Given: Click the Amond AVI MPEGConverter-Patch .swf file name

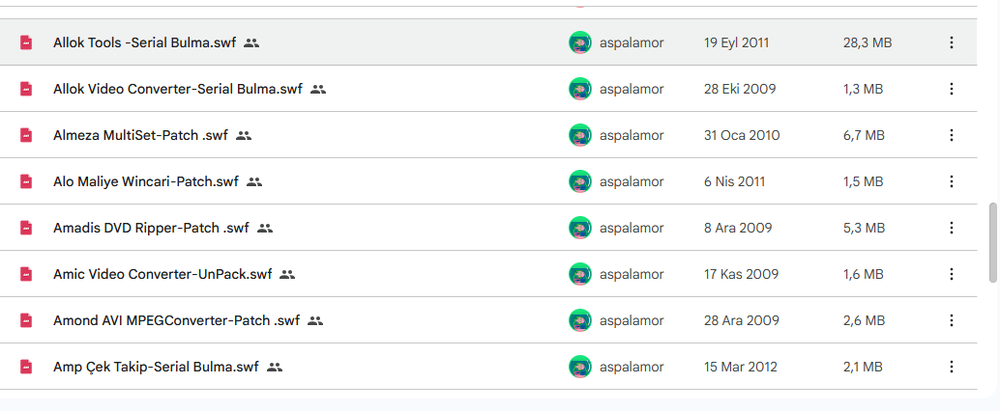Looking at the screenshot, I should (176, 321).
